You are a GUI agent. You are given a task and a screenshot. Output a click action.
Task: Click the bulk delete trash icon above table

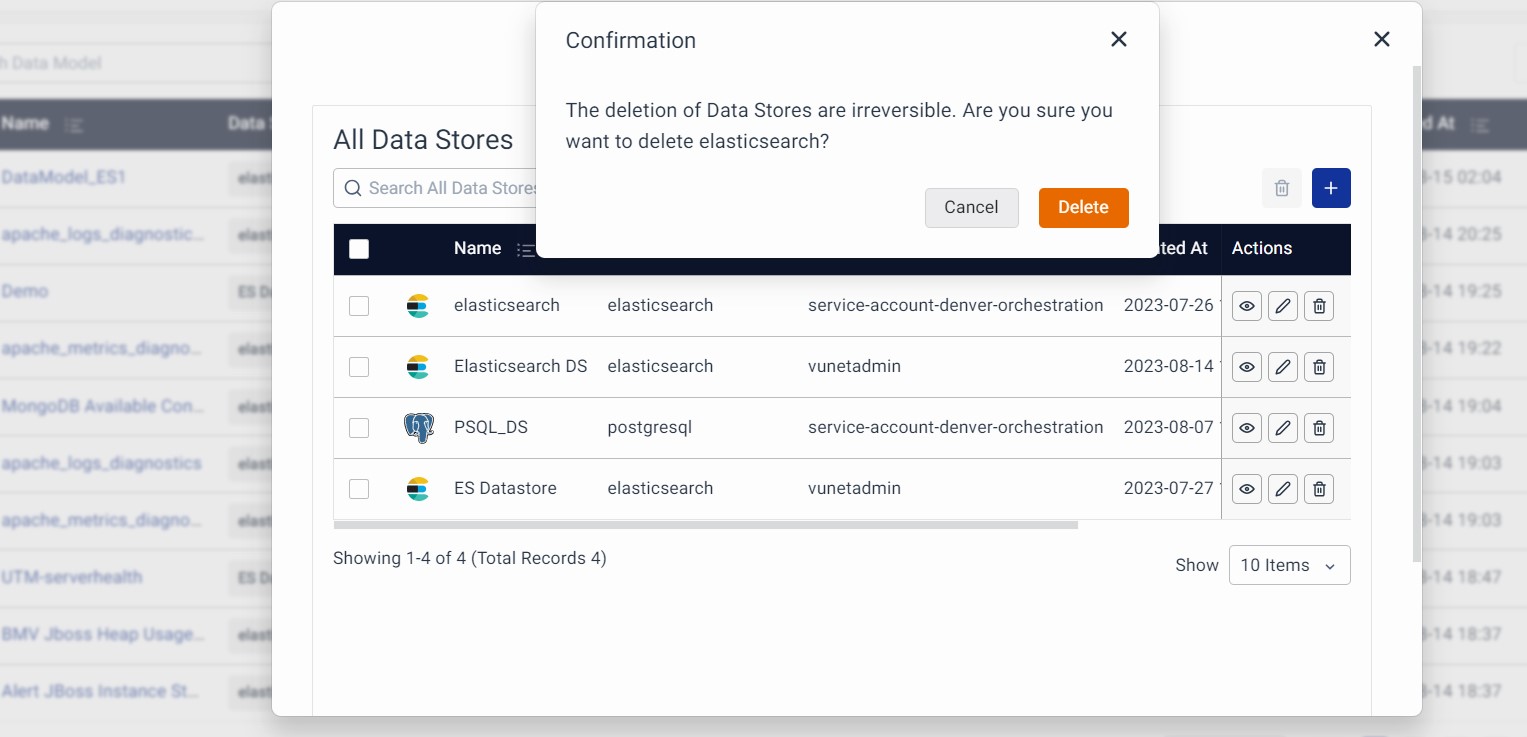(1281, 188)
